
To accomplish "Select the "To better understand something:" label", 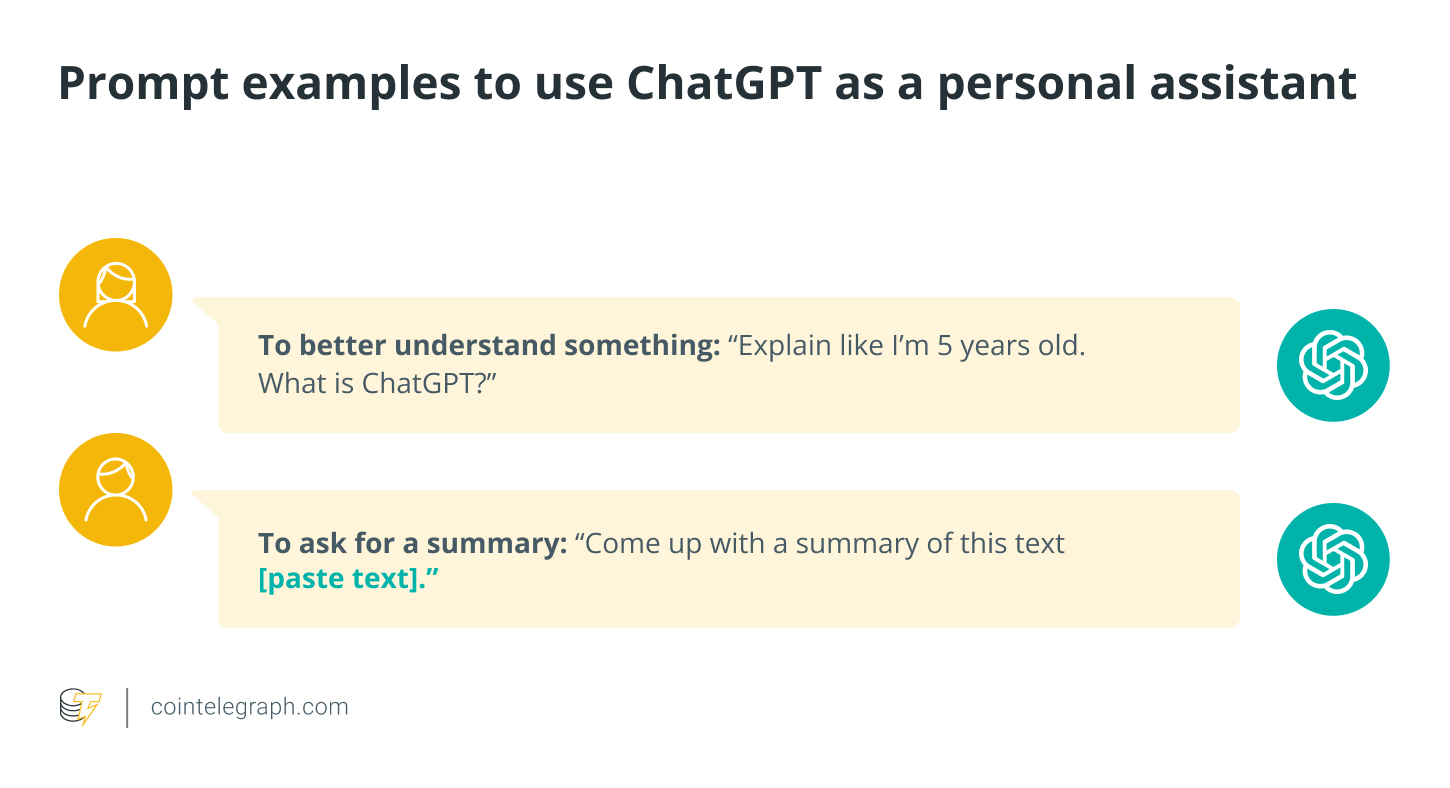I will 489,346.
